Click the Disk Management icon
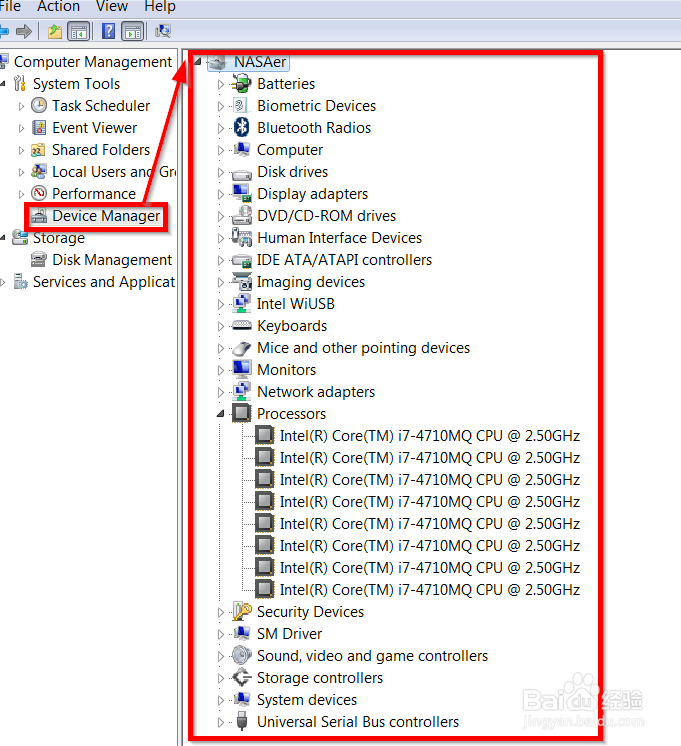The height and width of the screenshot is (746, 681). click(39, 260)
